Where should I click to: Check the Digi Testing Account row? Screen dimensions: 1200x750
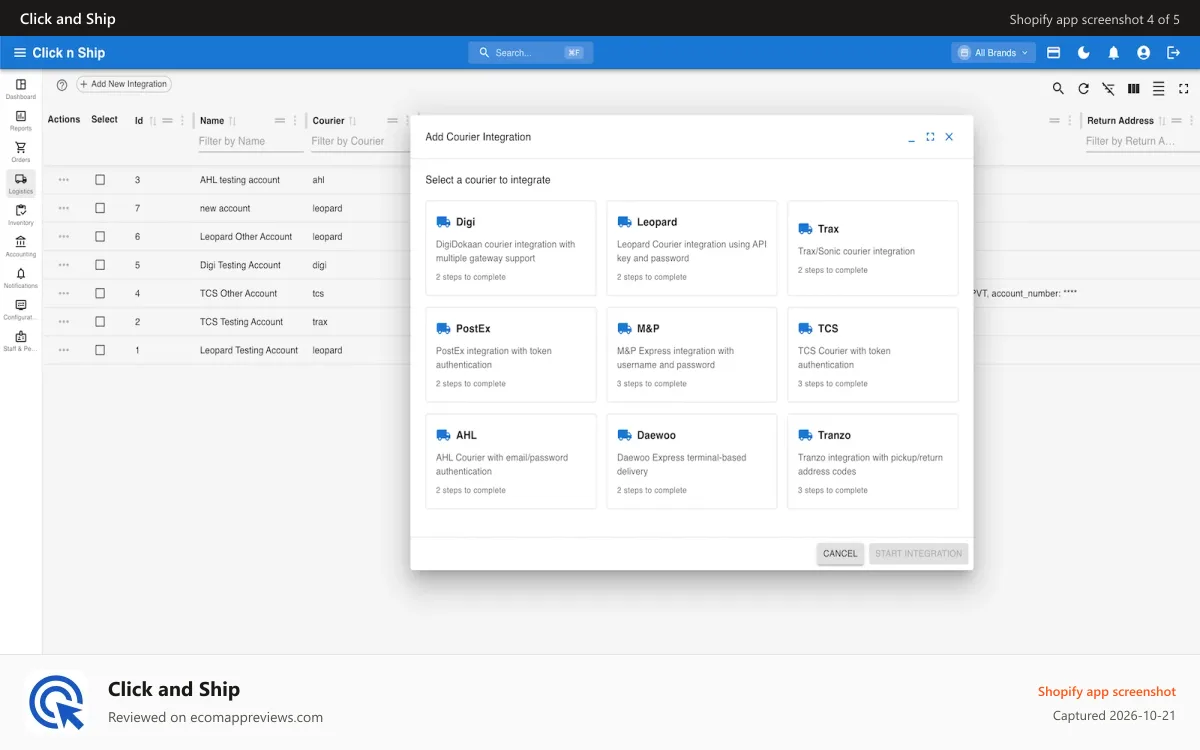[100, 265]
